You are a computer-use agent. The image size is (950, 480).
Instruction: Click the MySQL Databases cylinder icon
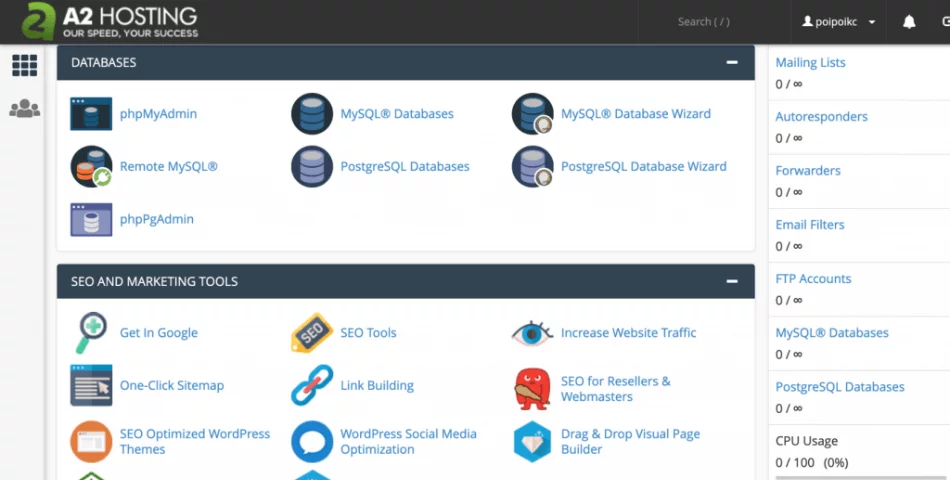pos(312,113)
